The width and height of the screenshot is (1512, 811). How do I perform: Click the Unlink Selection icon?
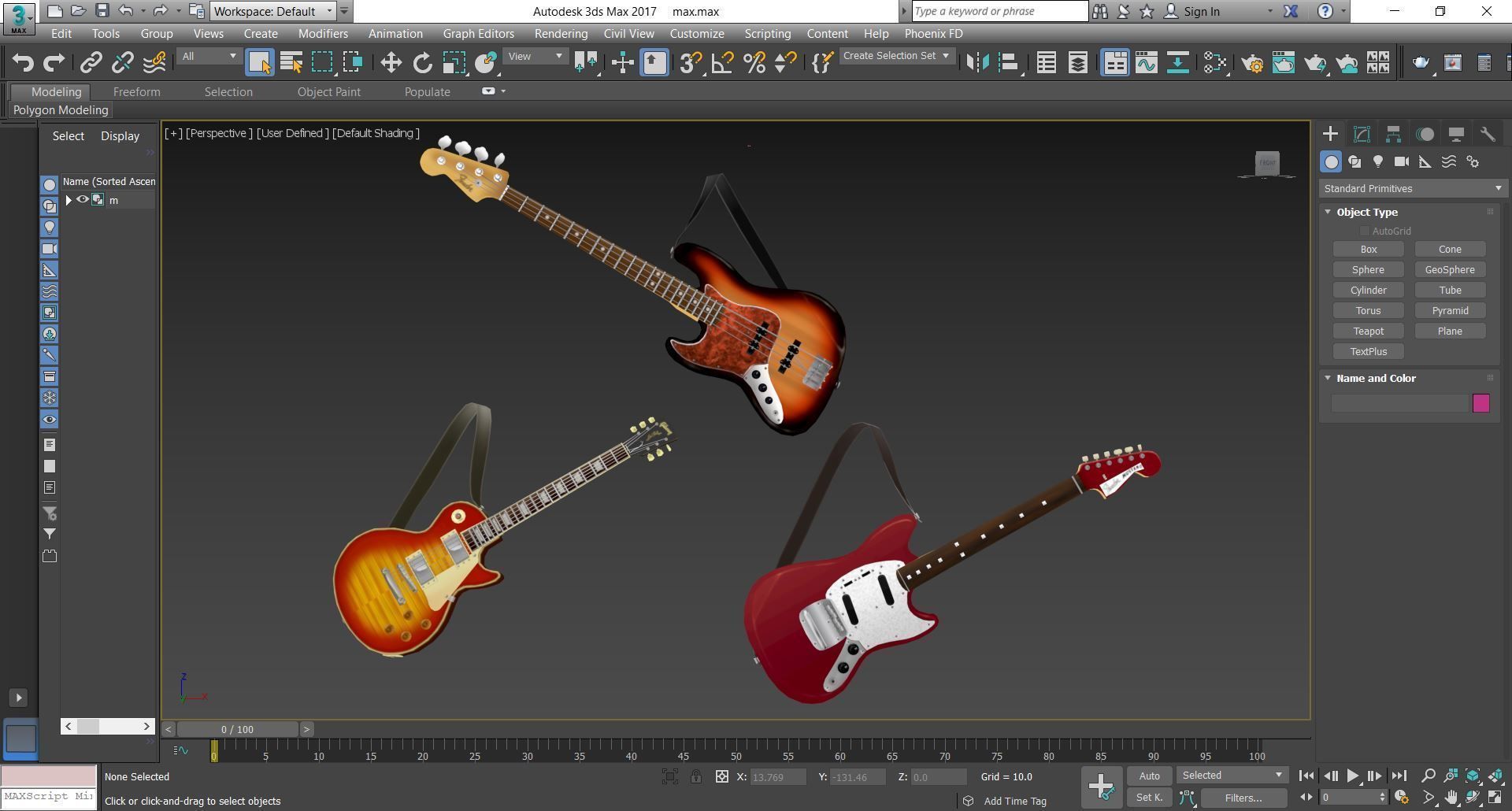coord(123,62)
